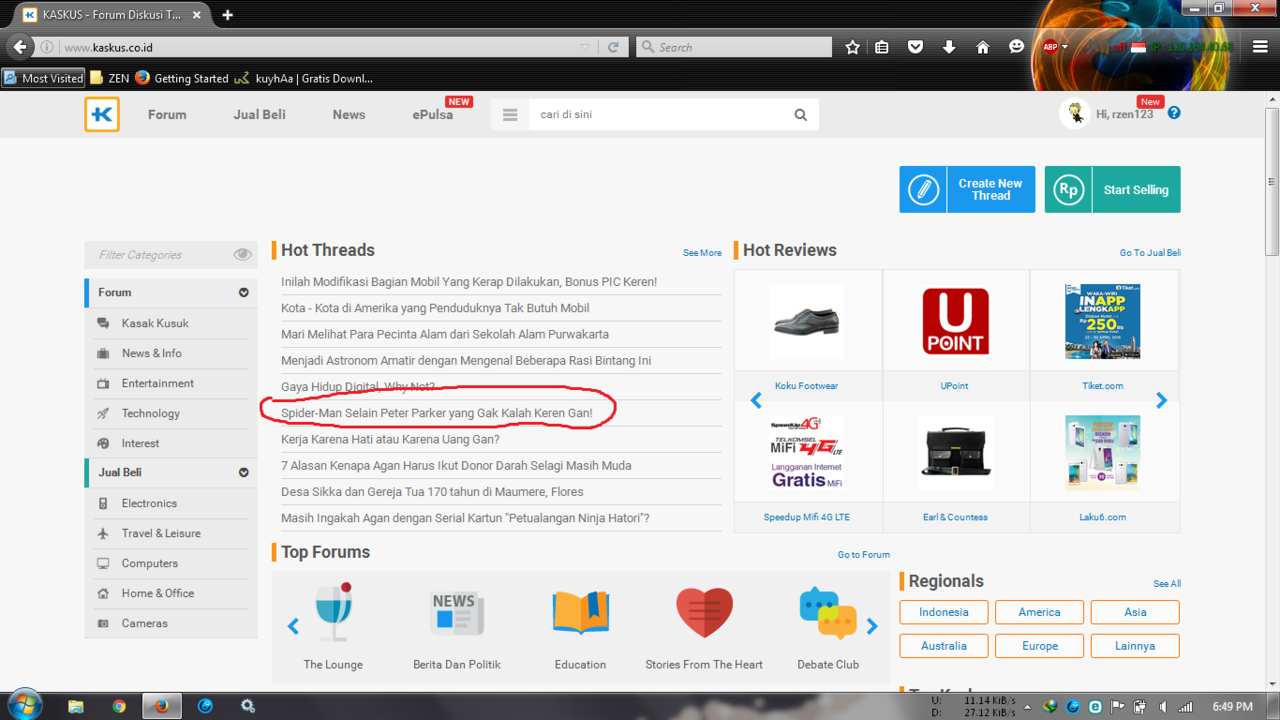Toggle the filter categories eye icon

click(242, 255)
